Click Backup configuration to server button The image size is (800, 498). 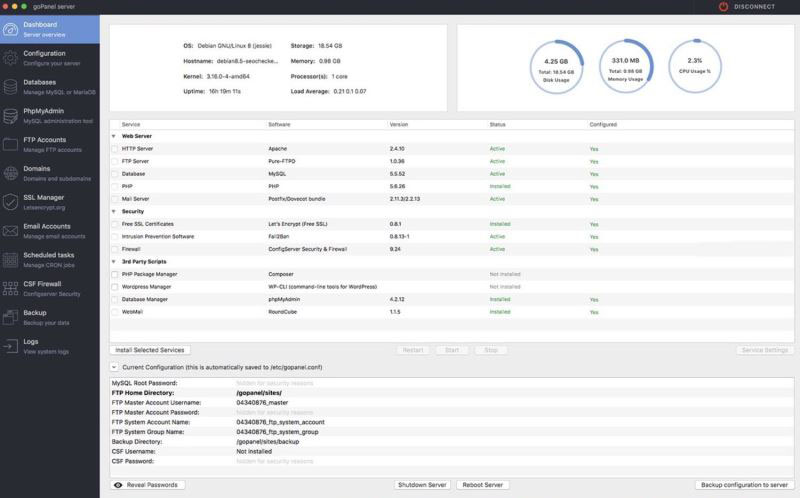click(744, 485)
